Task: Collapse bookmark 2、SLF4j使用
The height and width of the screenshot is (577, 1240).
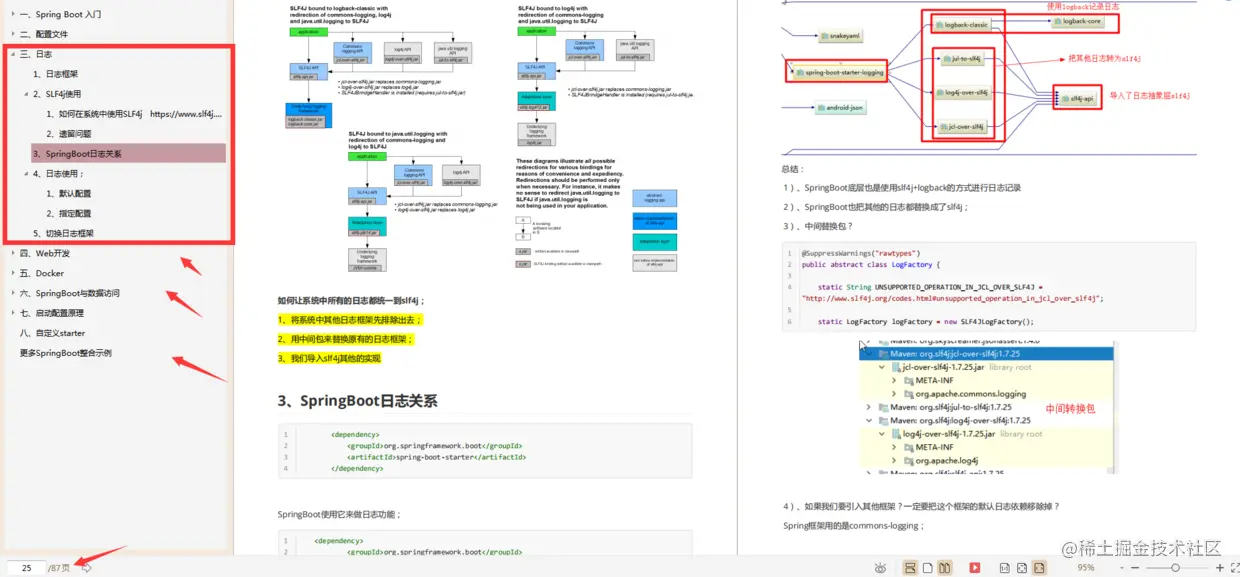Action: click(24, 94)
